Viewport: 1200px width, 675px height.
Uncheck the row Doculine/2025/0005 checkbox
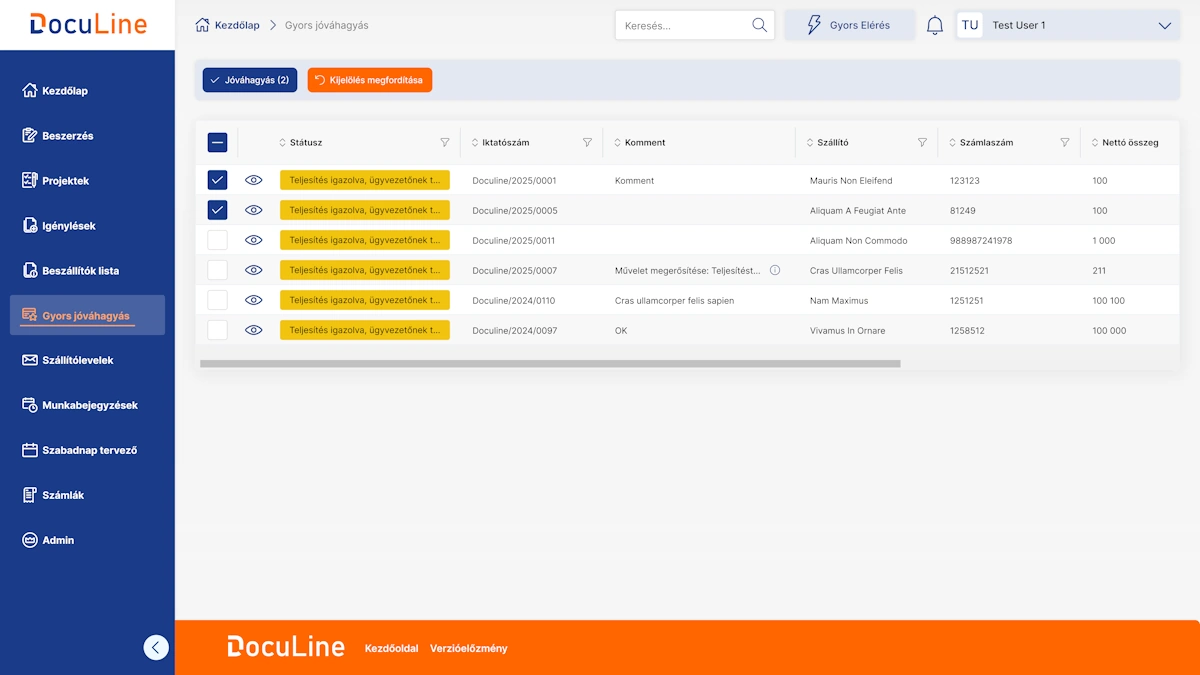pos(218,210)
